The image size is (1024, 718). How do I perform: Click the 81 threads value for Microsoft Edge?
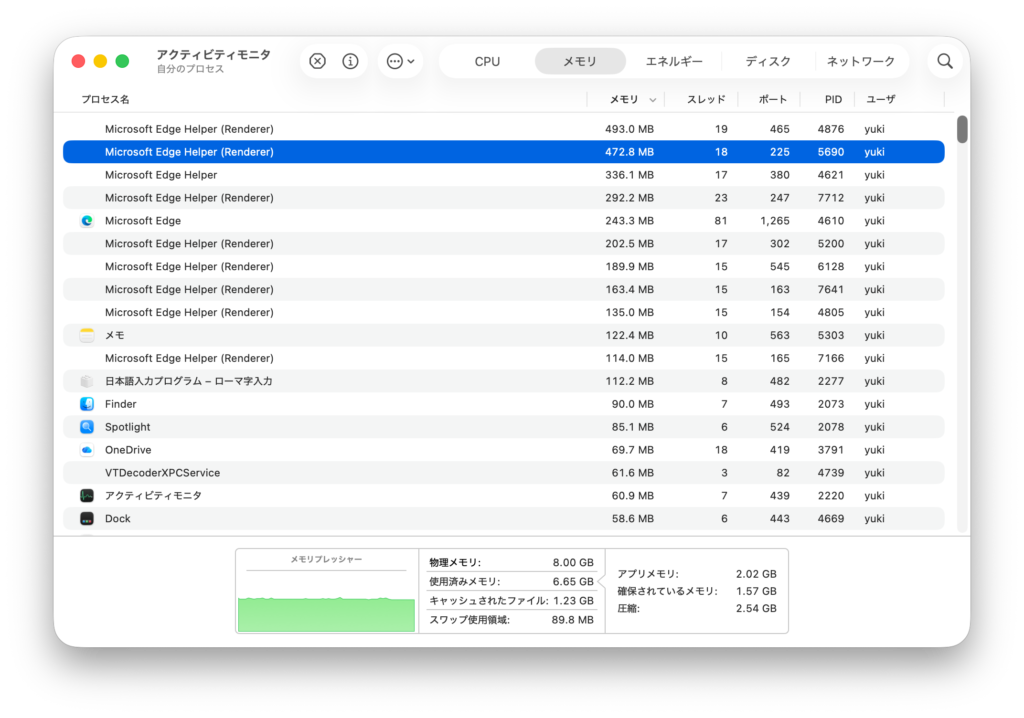pos(720,221)
